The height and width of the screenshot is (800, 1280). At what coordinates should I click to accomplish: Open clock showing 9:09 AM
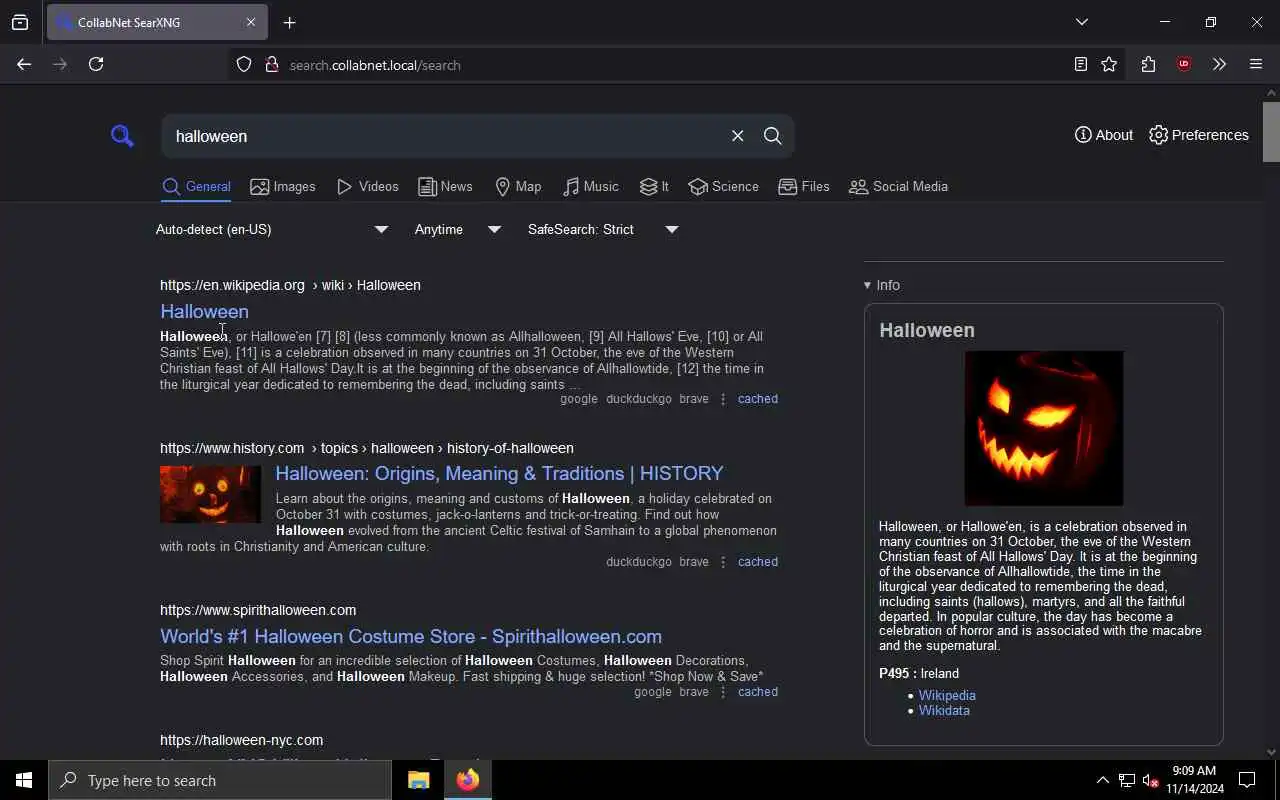click(x=1194, y=780)
